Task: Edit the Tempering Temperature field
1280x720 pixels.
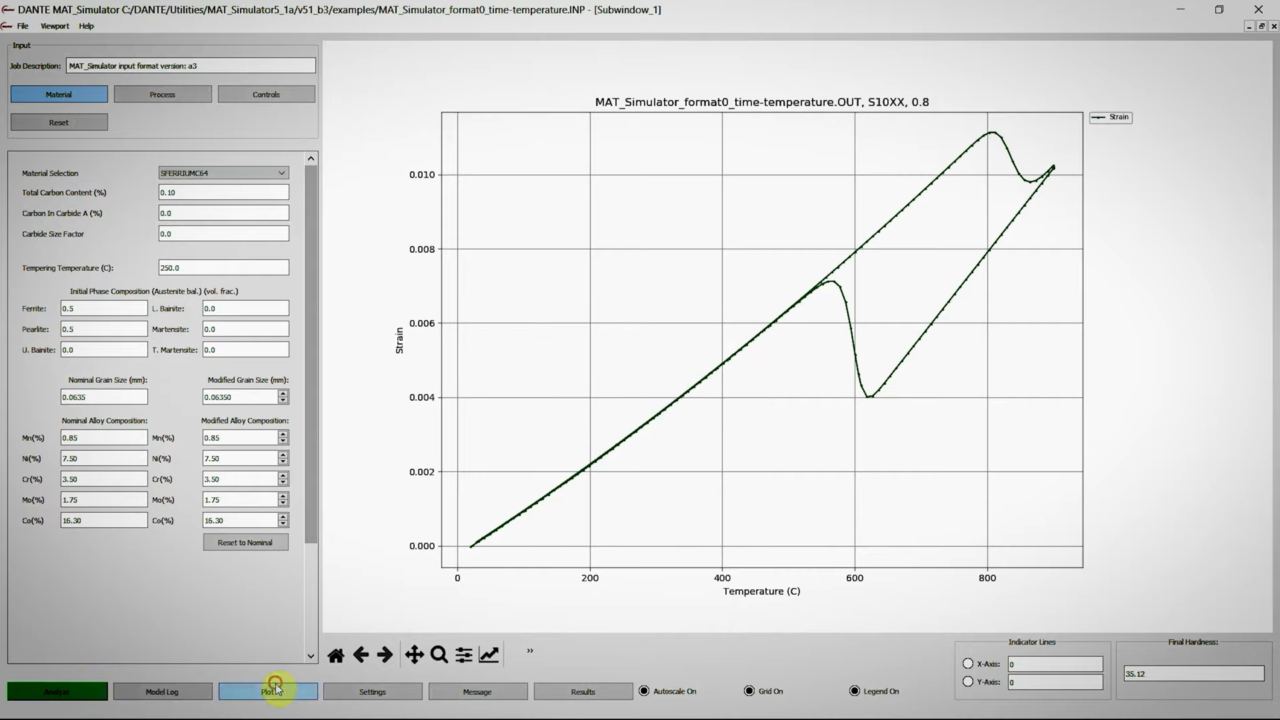Action: [x=223, y=268]
